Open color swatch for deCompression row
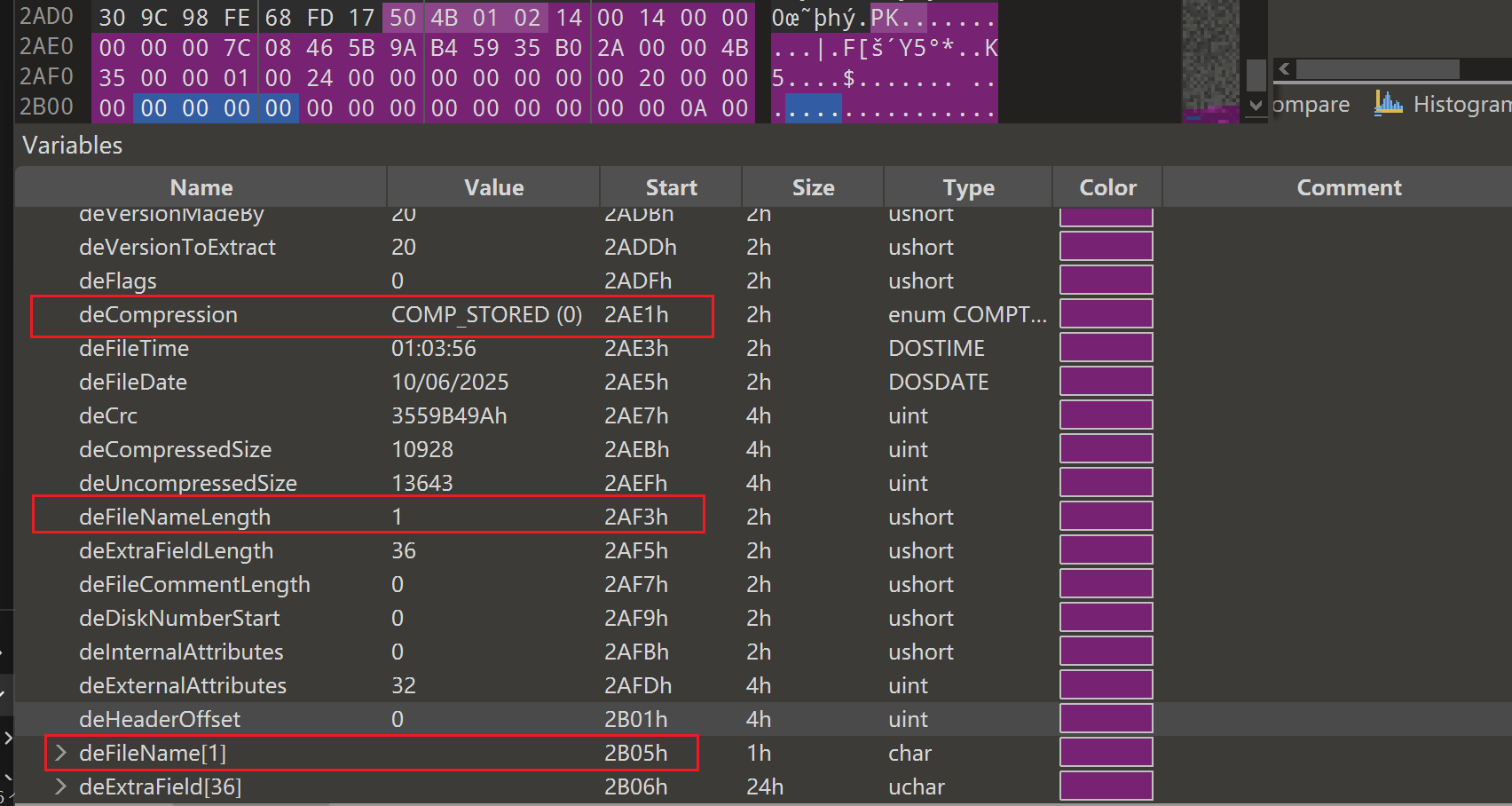1512x806 pixels. 1106,314
